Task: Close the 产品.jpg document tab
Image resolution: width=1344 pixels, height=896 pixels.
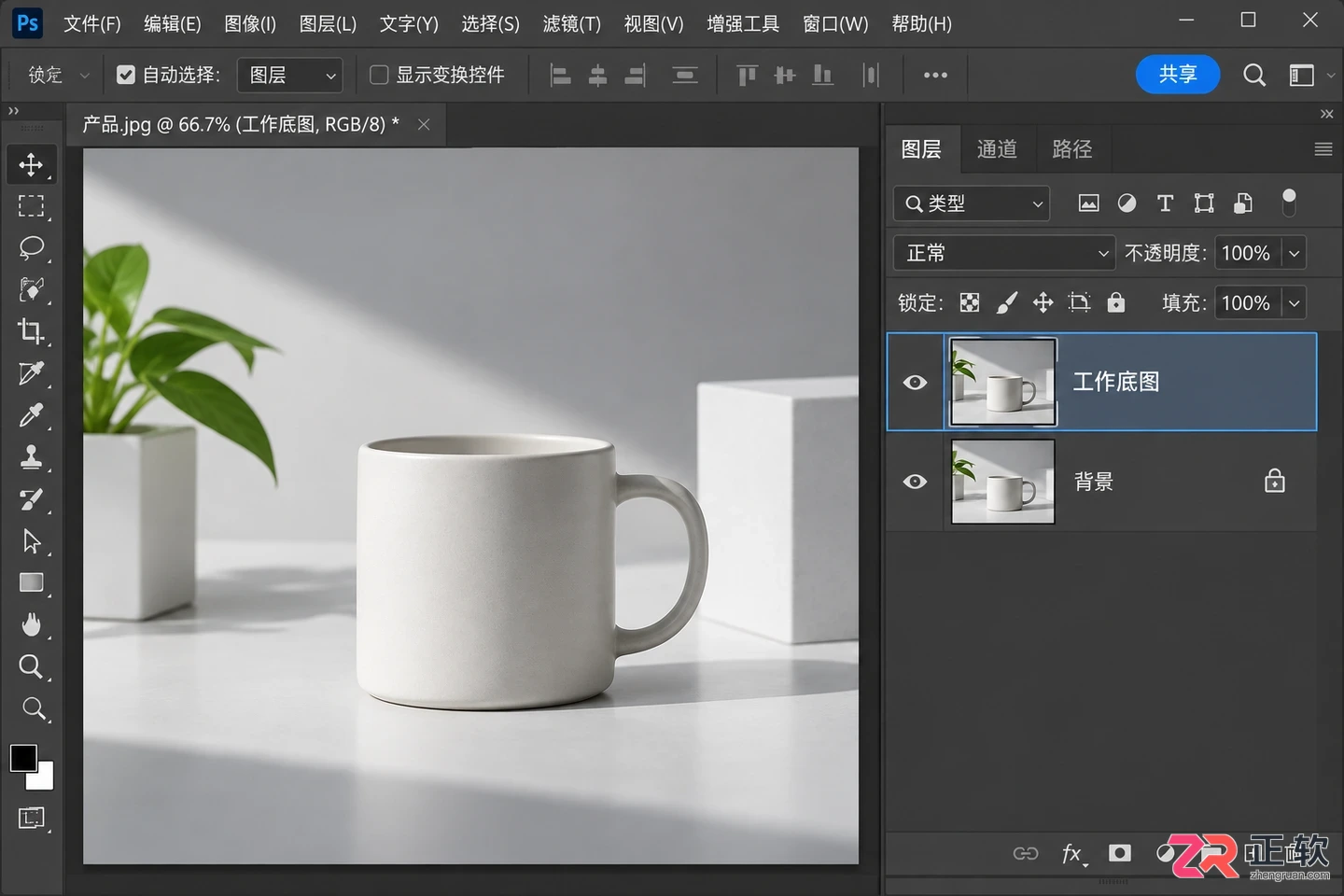Action: [x=424, y=124]
